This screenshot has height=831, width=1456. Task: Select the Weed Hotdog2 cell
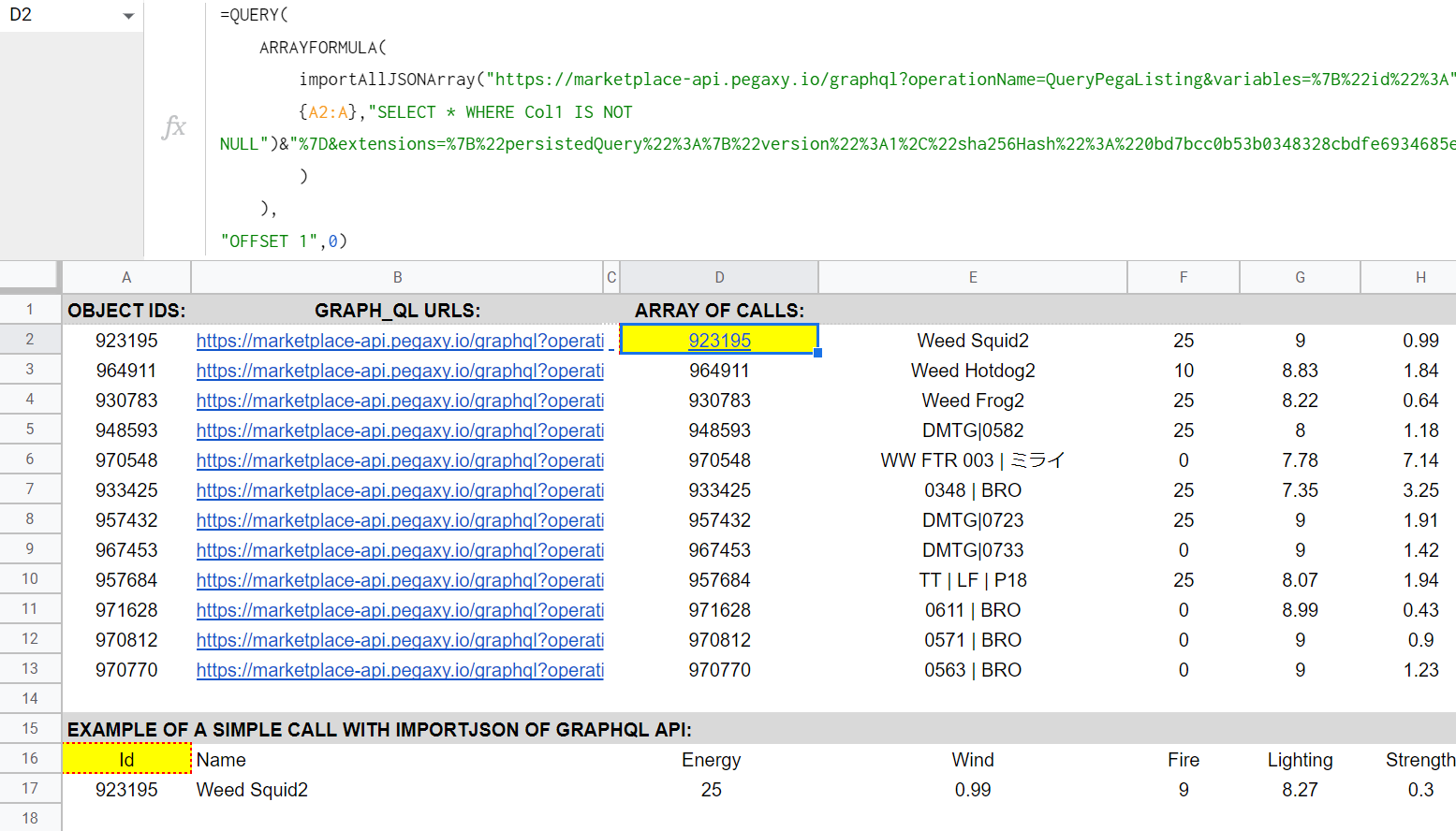973,371
